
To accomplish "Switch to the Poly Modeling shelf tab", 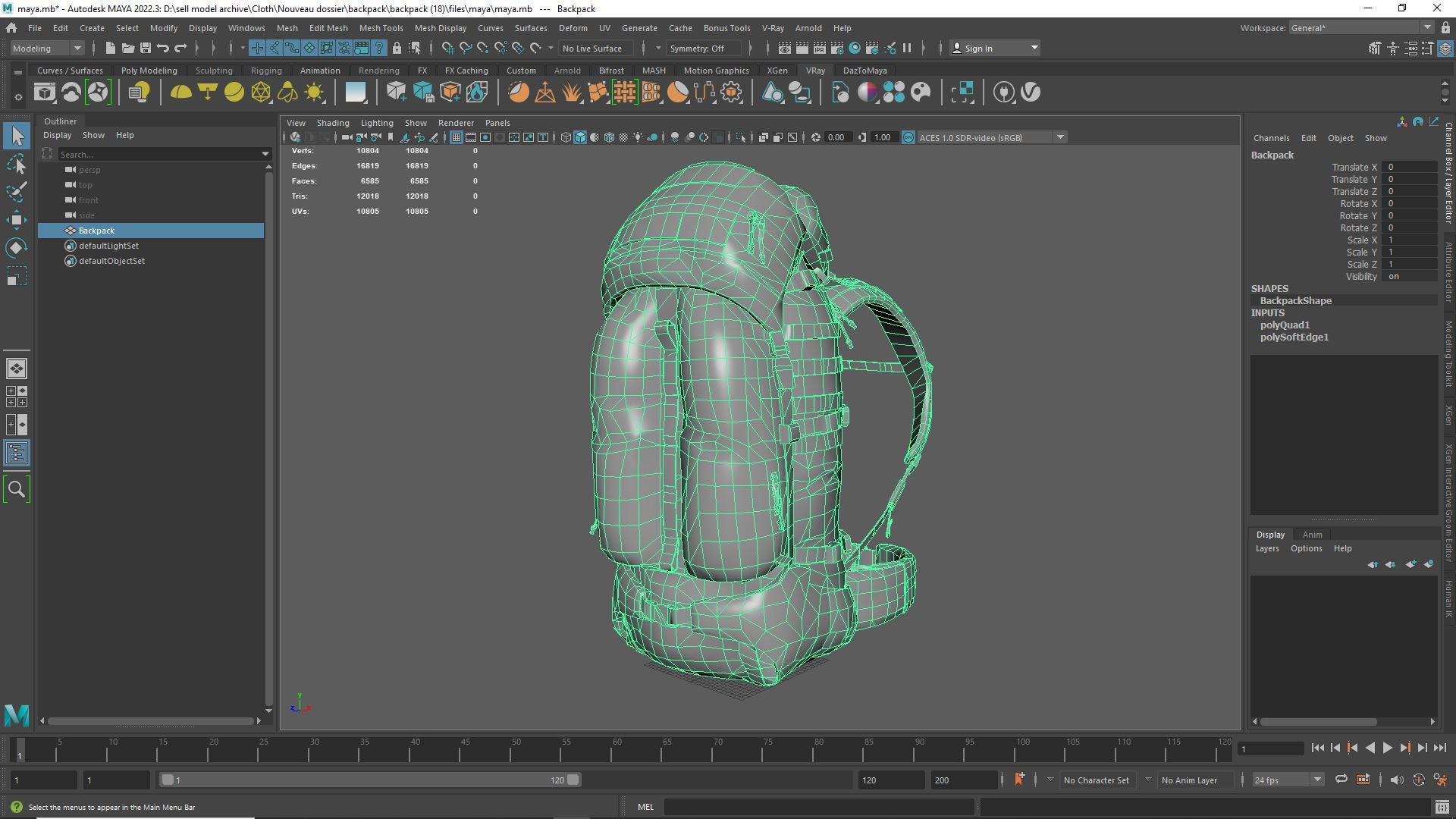I will [x=149, y=71].
